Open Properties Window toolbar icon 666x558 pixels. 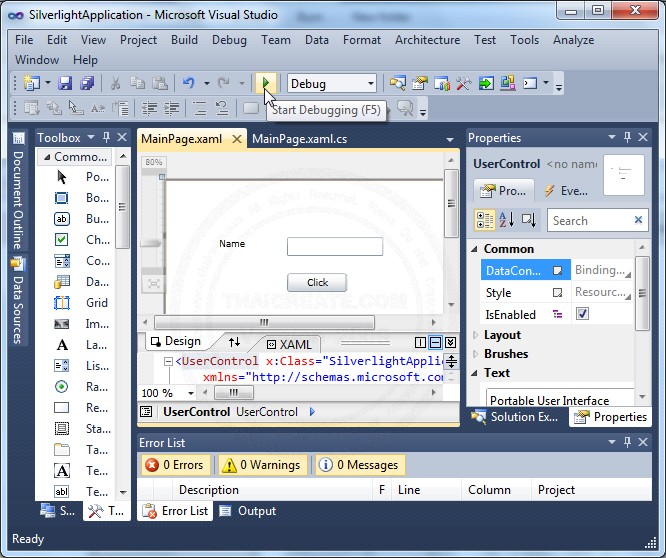(x=420, y=83)
